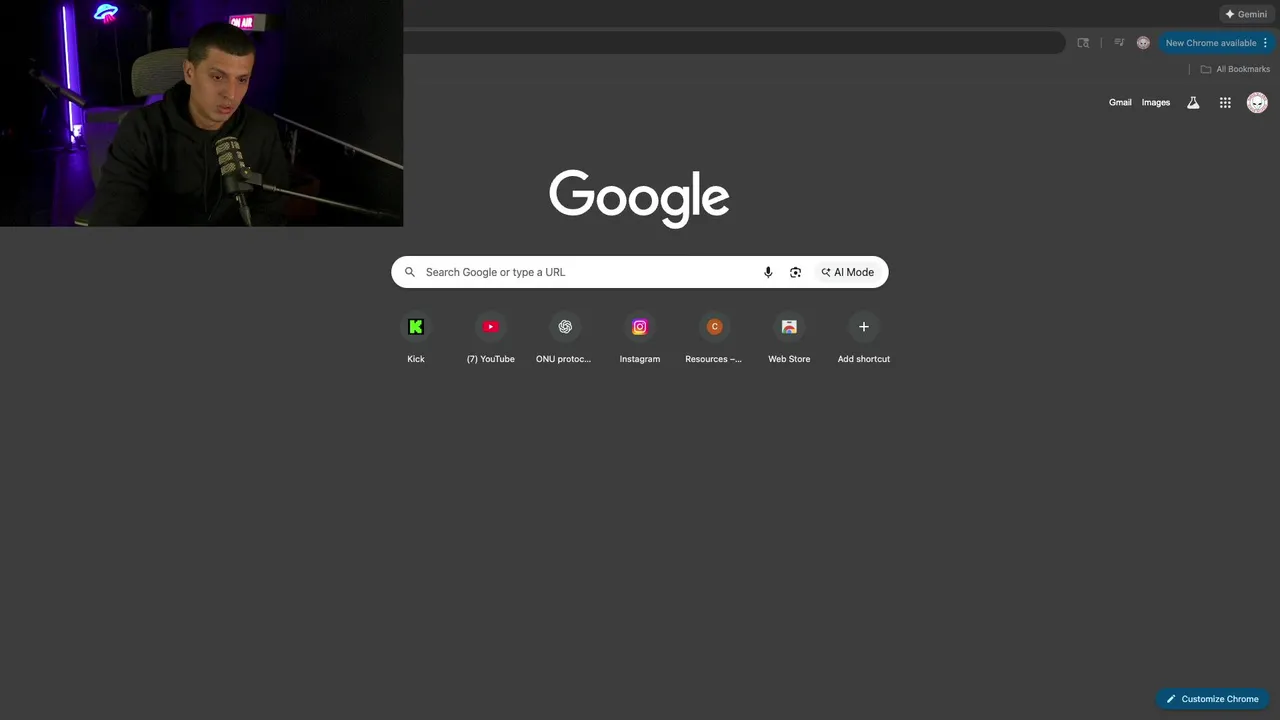Click the Google logo
The height and width of the screenshot is (720, 1280).
tap(639, 198)
